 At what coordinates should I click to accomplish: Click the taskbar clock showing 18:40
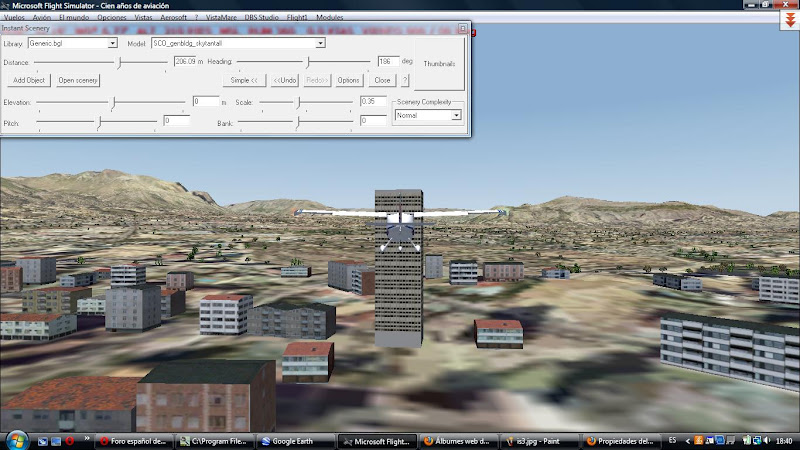tap(784, 441)
